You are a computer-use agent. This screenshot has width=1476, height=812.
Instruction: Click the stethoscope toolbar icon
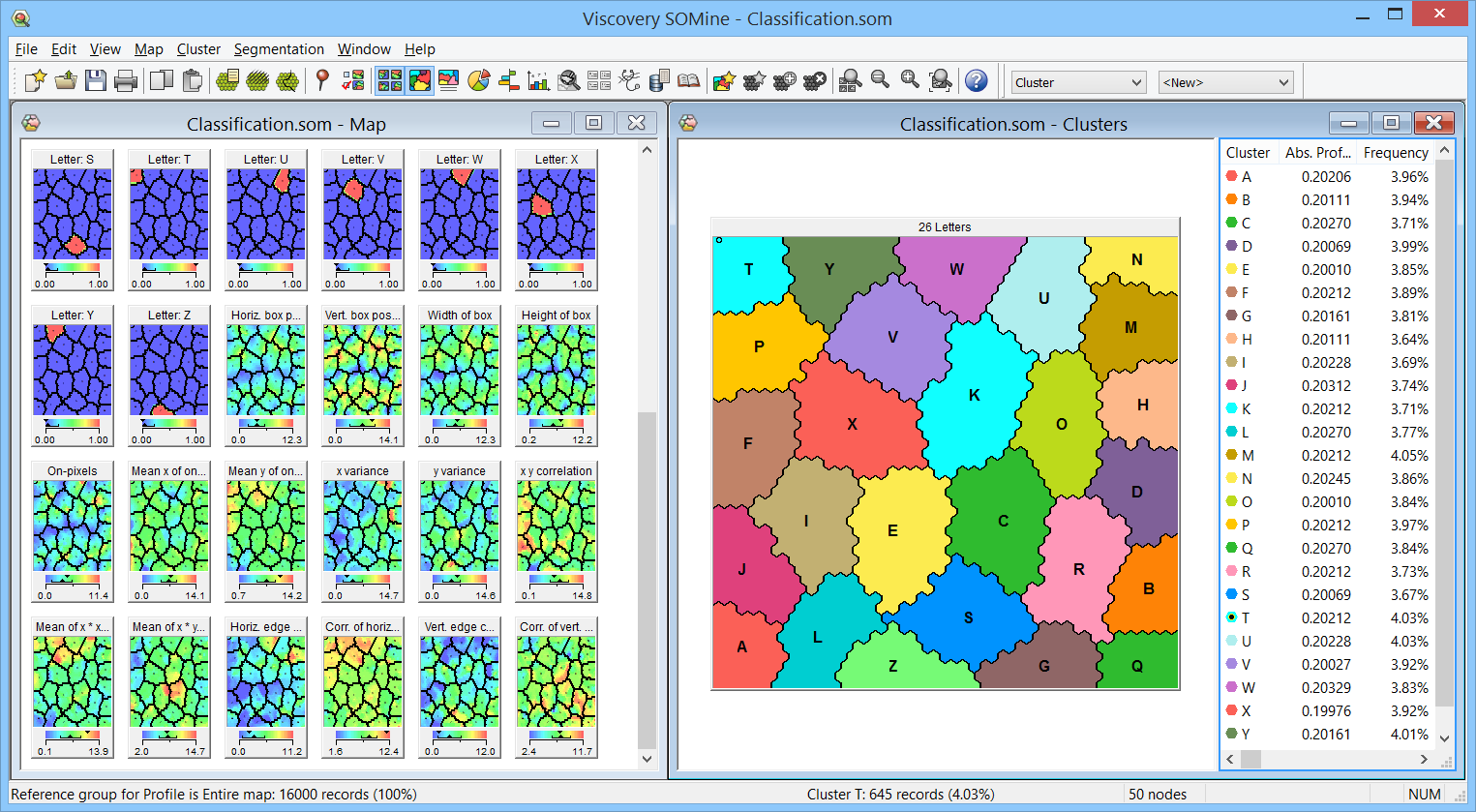click(x=629, y=81)
